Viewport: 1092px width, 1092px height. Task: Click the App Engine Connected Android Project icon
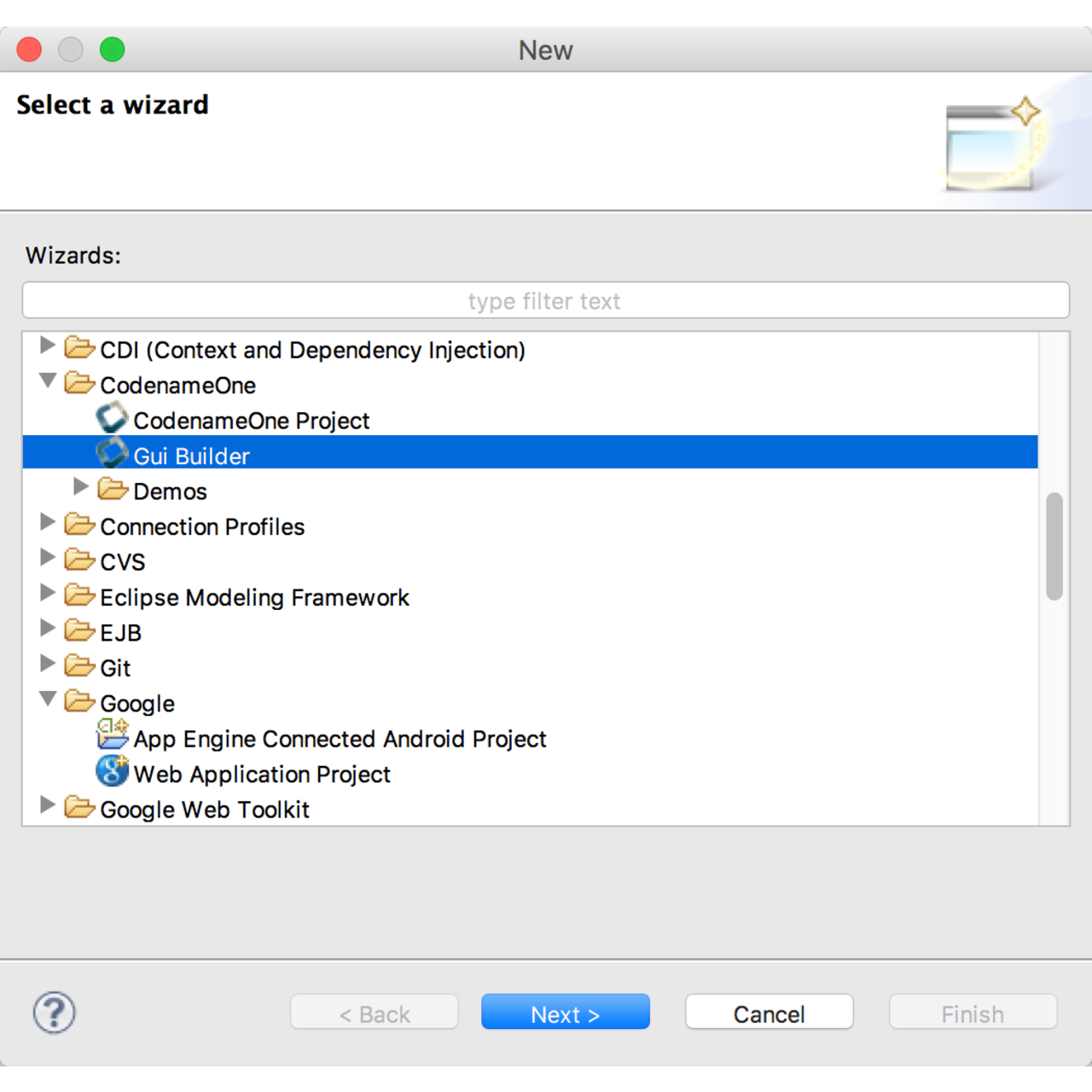click(x=112, y=735)
